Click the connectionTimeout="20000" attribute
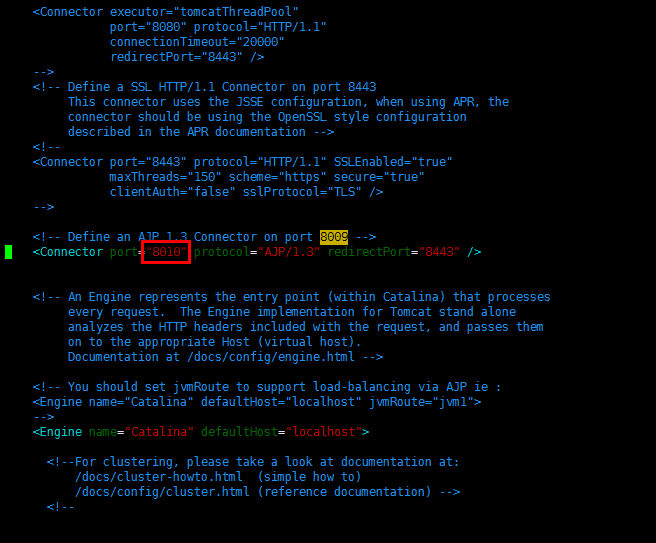This screenshot has height=543, width=656. pos(197,42)
